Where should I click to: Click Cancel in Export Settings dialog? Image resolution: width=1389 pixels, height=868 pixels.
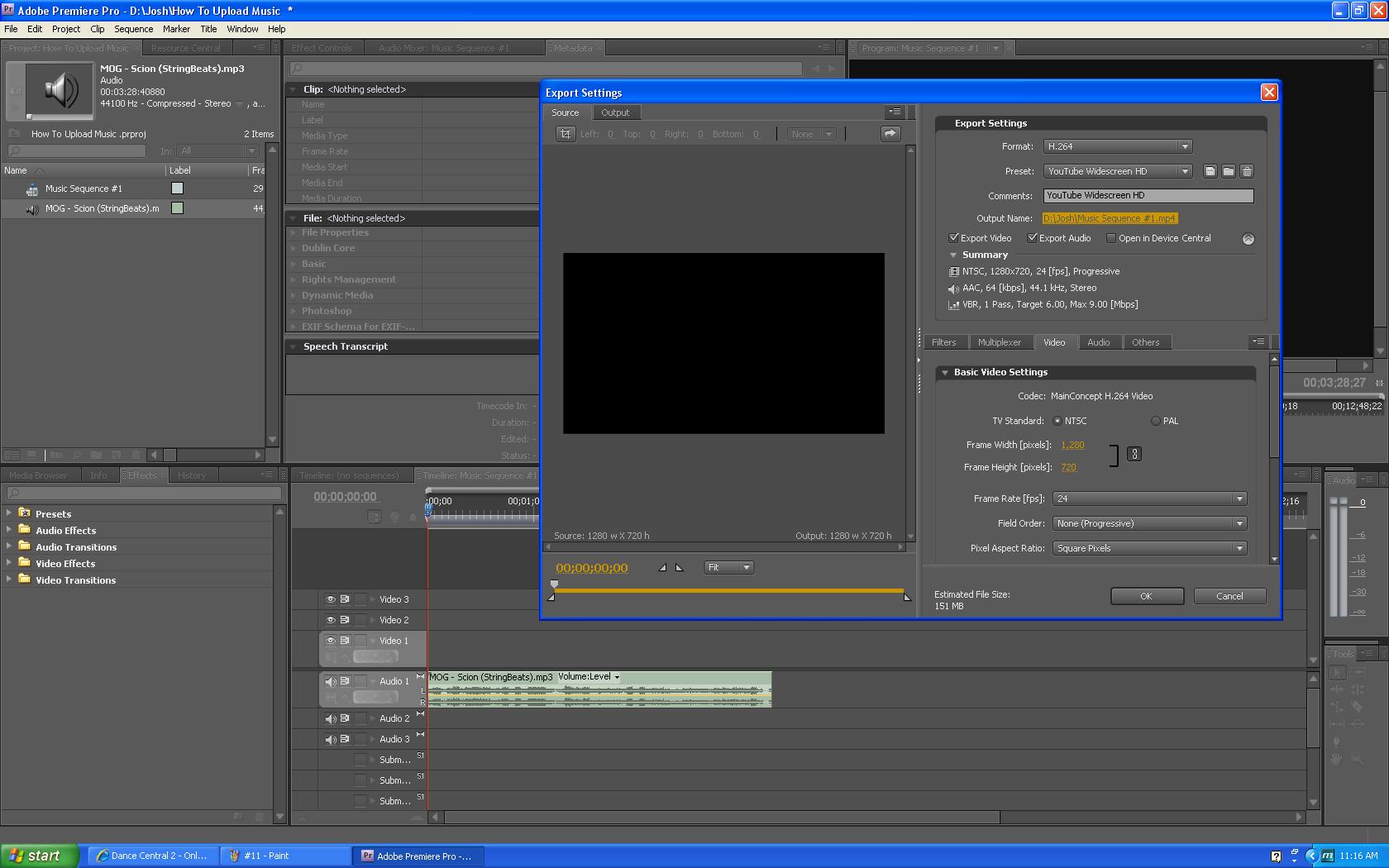tap(1229, 596)
